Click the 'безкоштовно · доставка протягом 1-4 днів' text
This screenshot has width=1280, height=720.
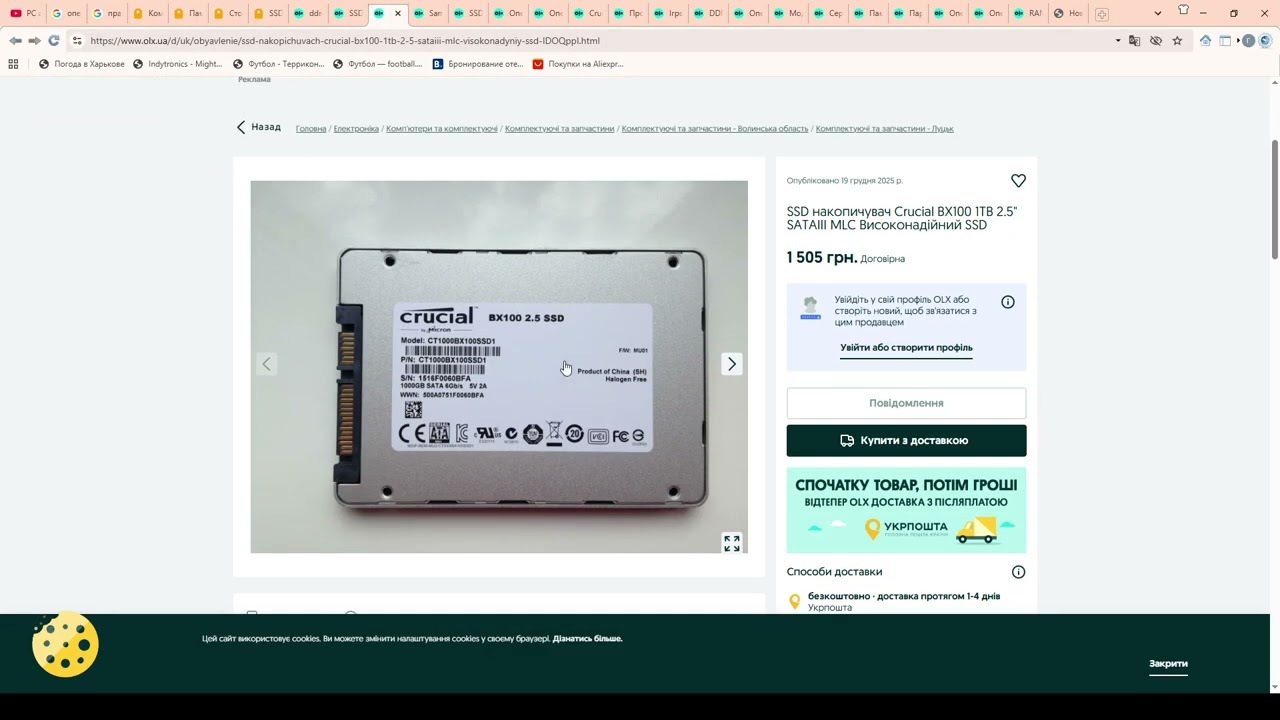tap(904, 596)
